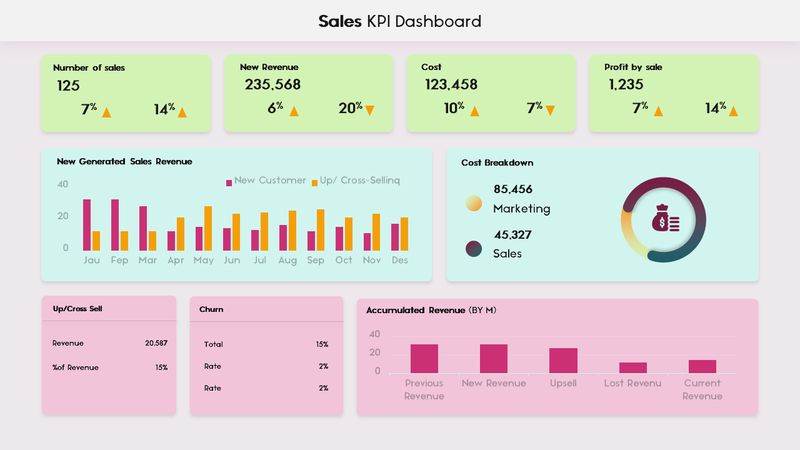Click the Cost Breakdown heading
The image size is (800, 450).
click(x=497, y=163)
